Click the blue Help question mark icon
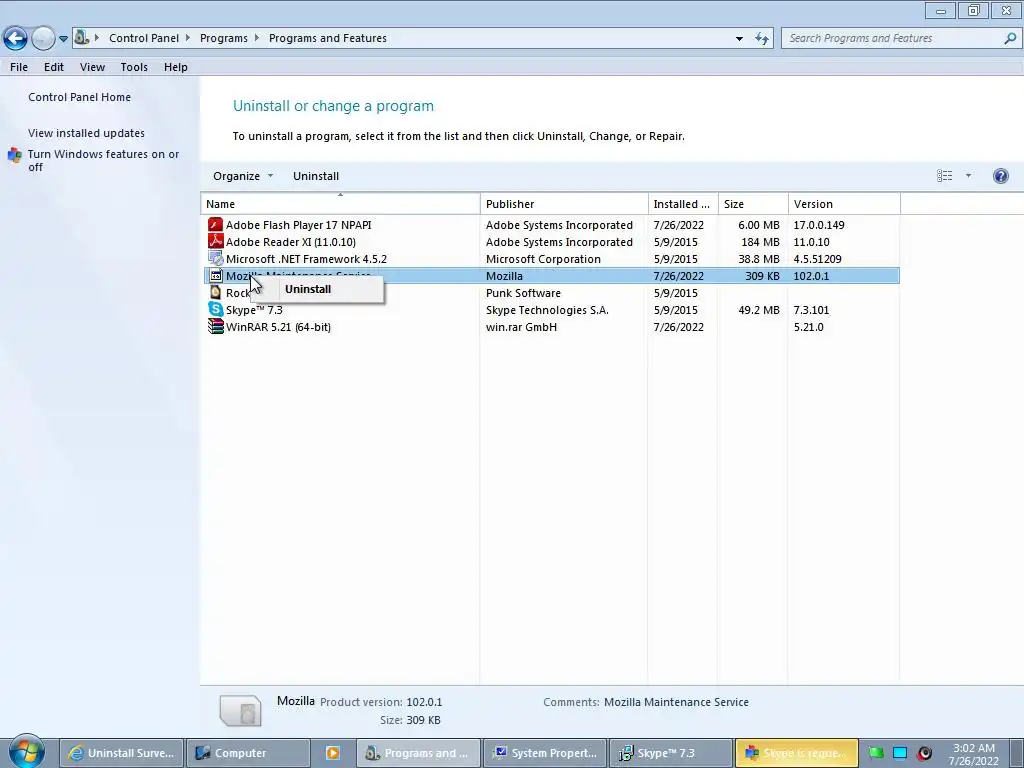1024x768 pixels. 1000,176
